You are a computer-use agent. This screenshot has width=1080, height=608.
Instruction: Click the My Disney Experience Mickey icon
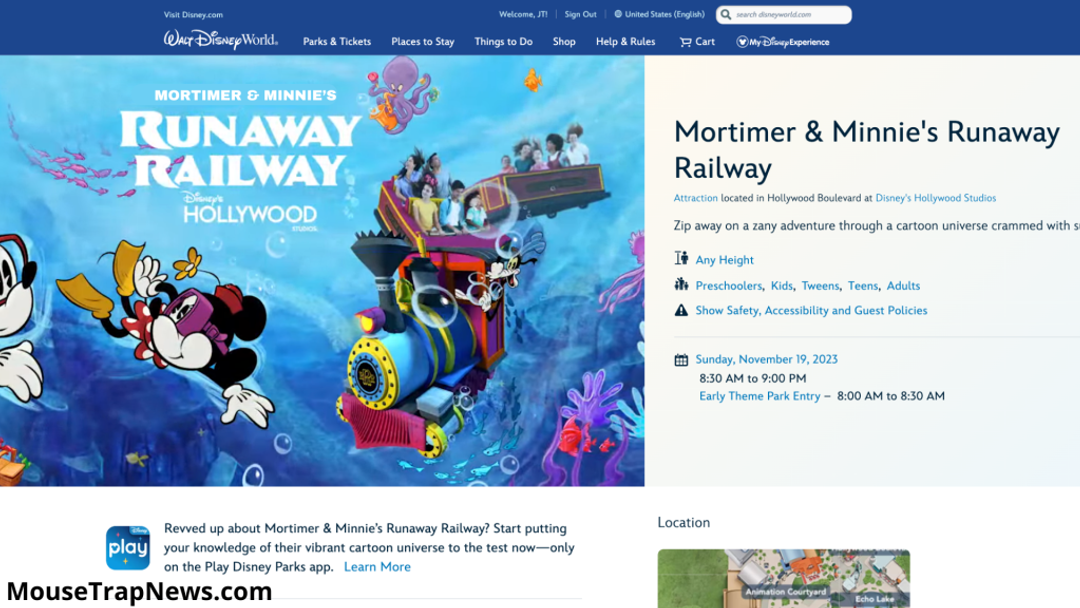[742, 42]
